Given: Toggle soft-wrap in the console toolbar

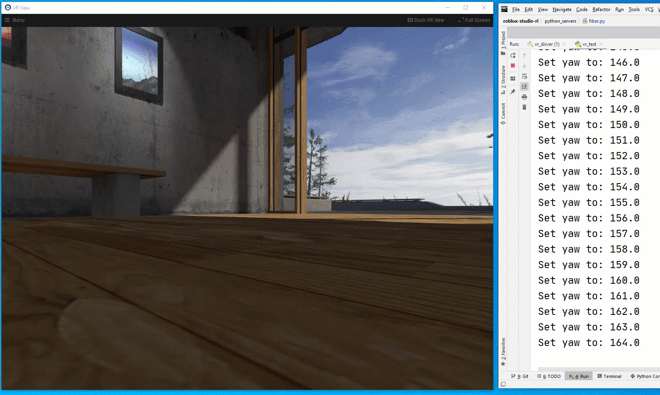Looking at the screenshot, I should (524, 76).
